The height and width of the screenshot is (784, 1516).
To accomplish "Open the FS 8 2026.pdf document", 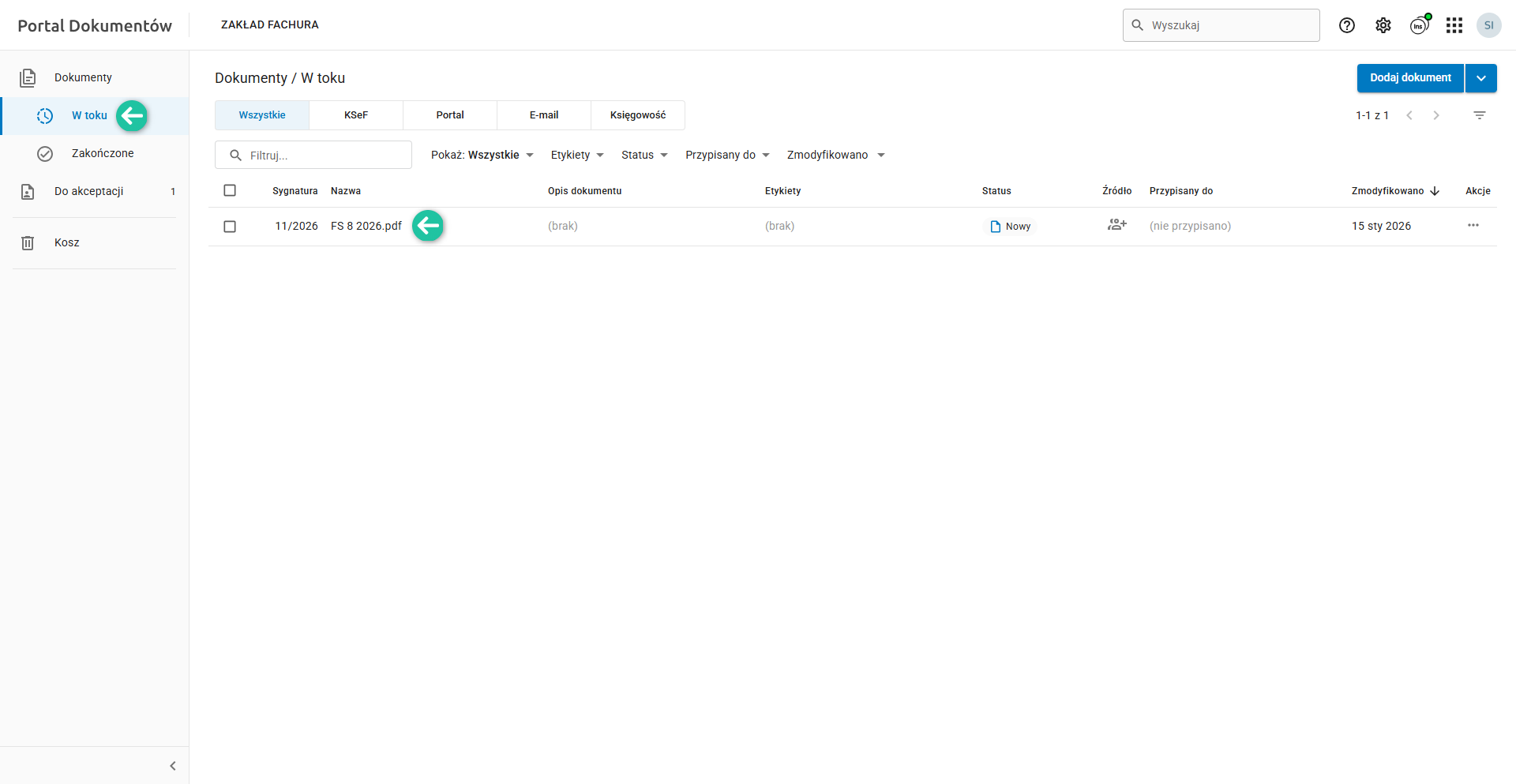I will (x=366, y=226).
